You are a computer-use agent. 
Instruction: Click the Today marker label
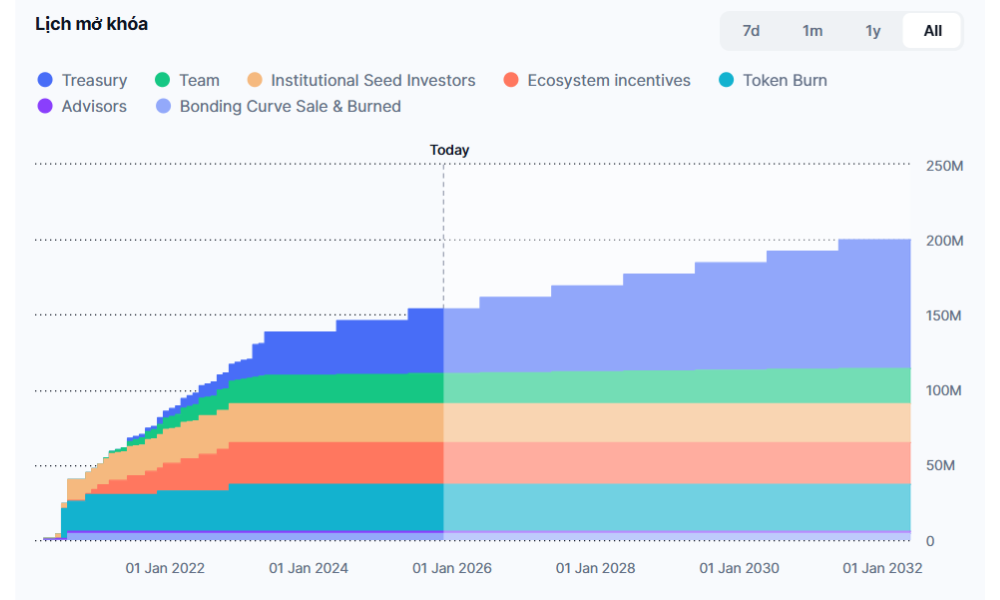(449, 150)
